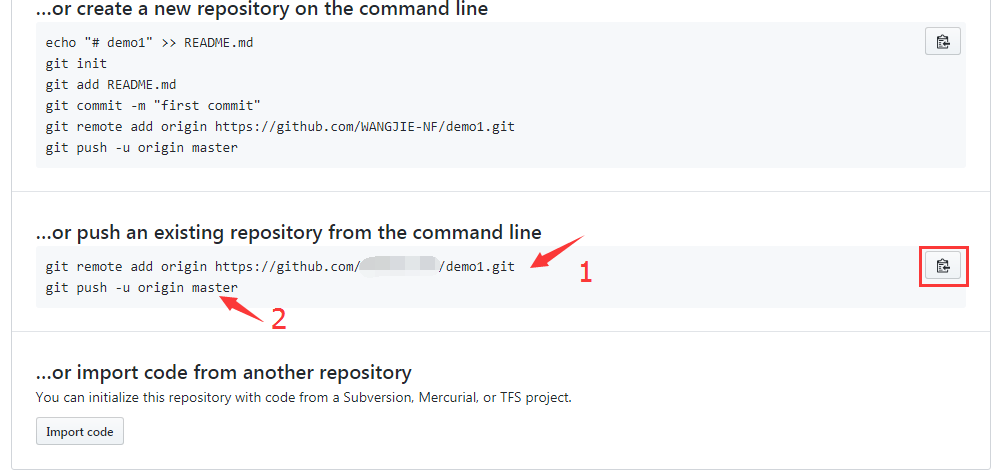Click the Import code button
The width and height of the screenshot is (995, 473).
click(x=80, y=432)
